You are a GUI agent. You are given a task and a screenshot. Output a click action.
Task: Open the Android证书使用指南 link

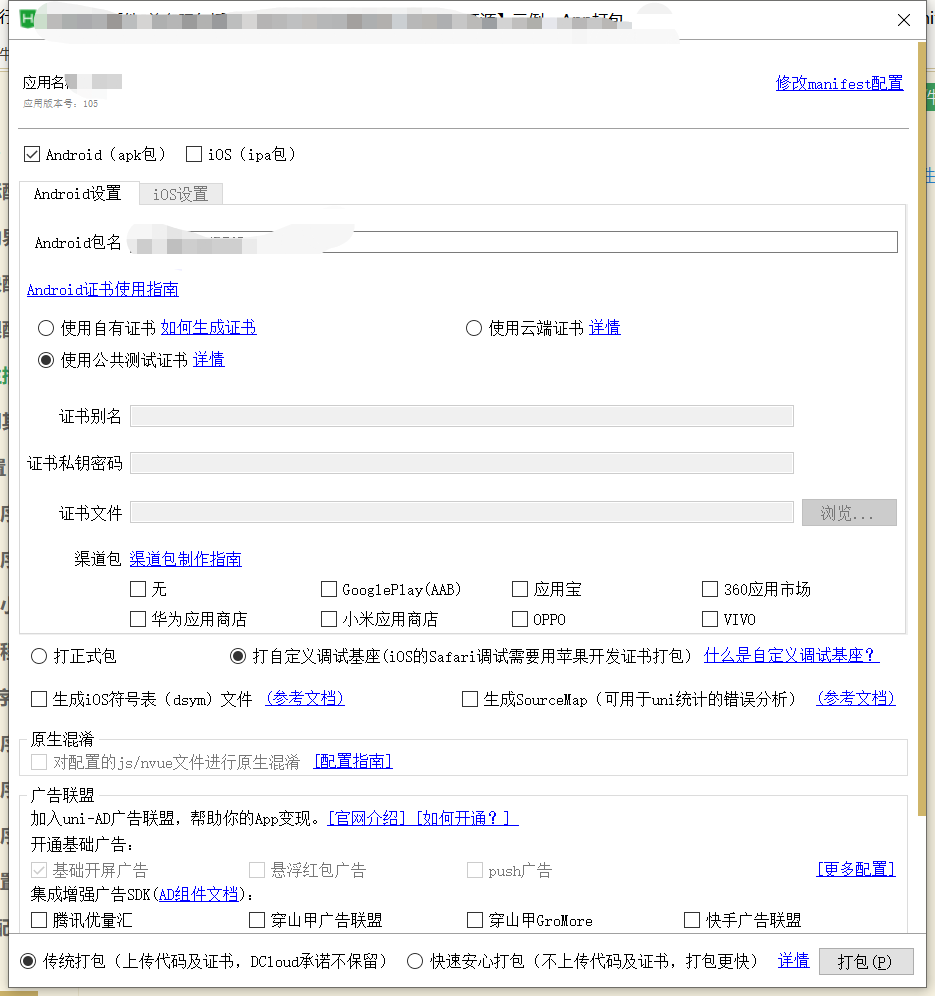click(102, 290)
